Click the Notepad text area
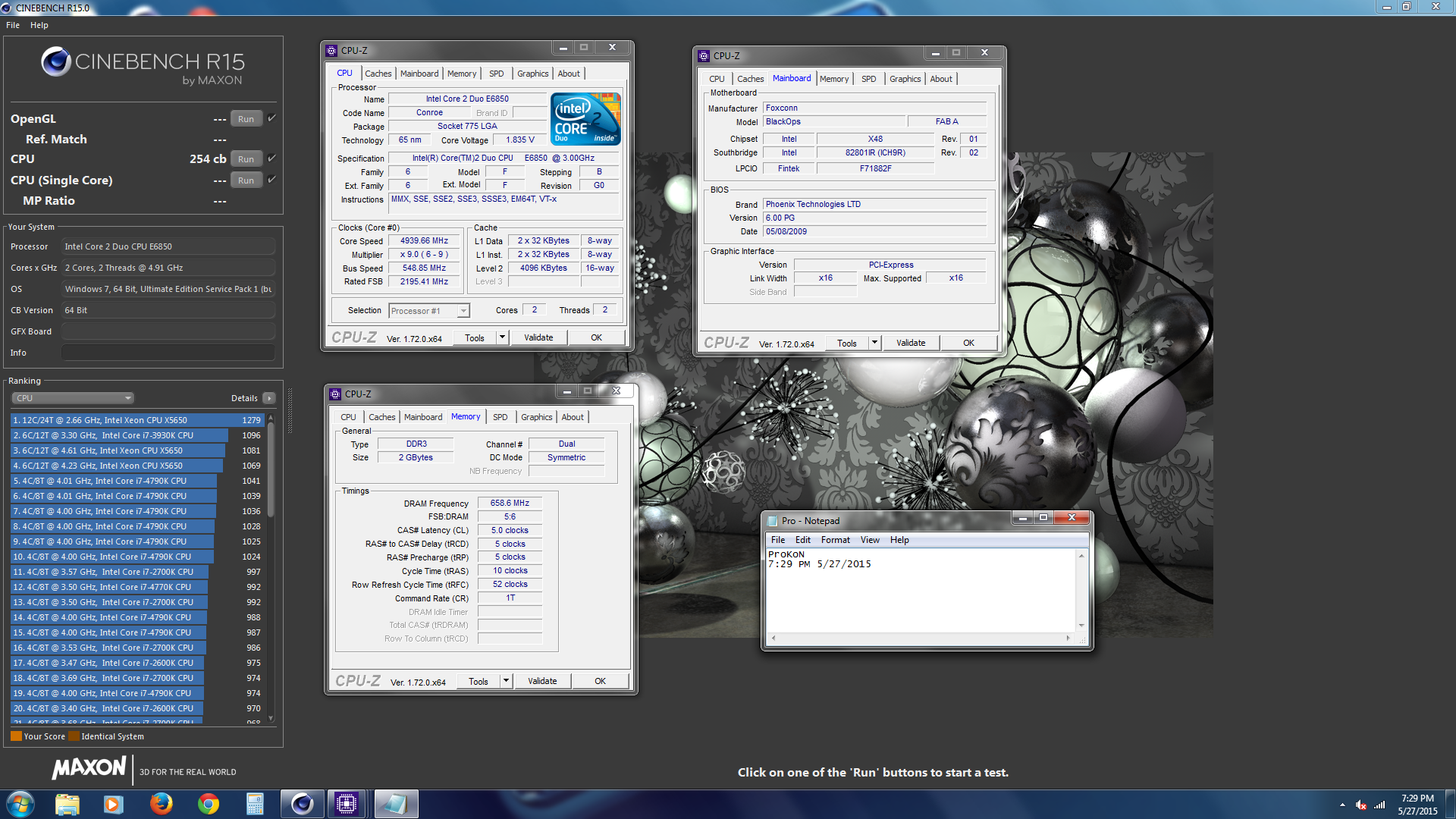Screen dimensions: 1456x819 [921, 591]
